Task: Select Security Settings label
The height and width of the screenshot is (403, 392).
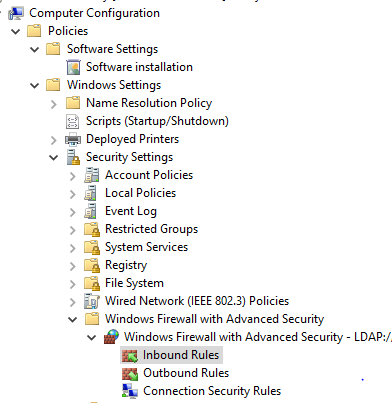Action: click(130, 157)
